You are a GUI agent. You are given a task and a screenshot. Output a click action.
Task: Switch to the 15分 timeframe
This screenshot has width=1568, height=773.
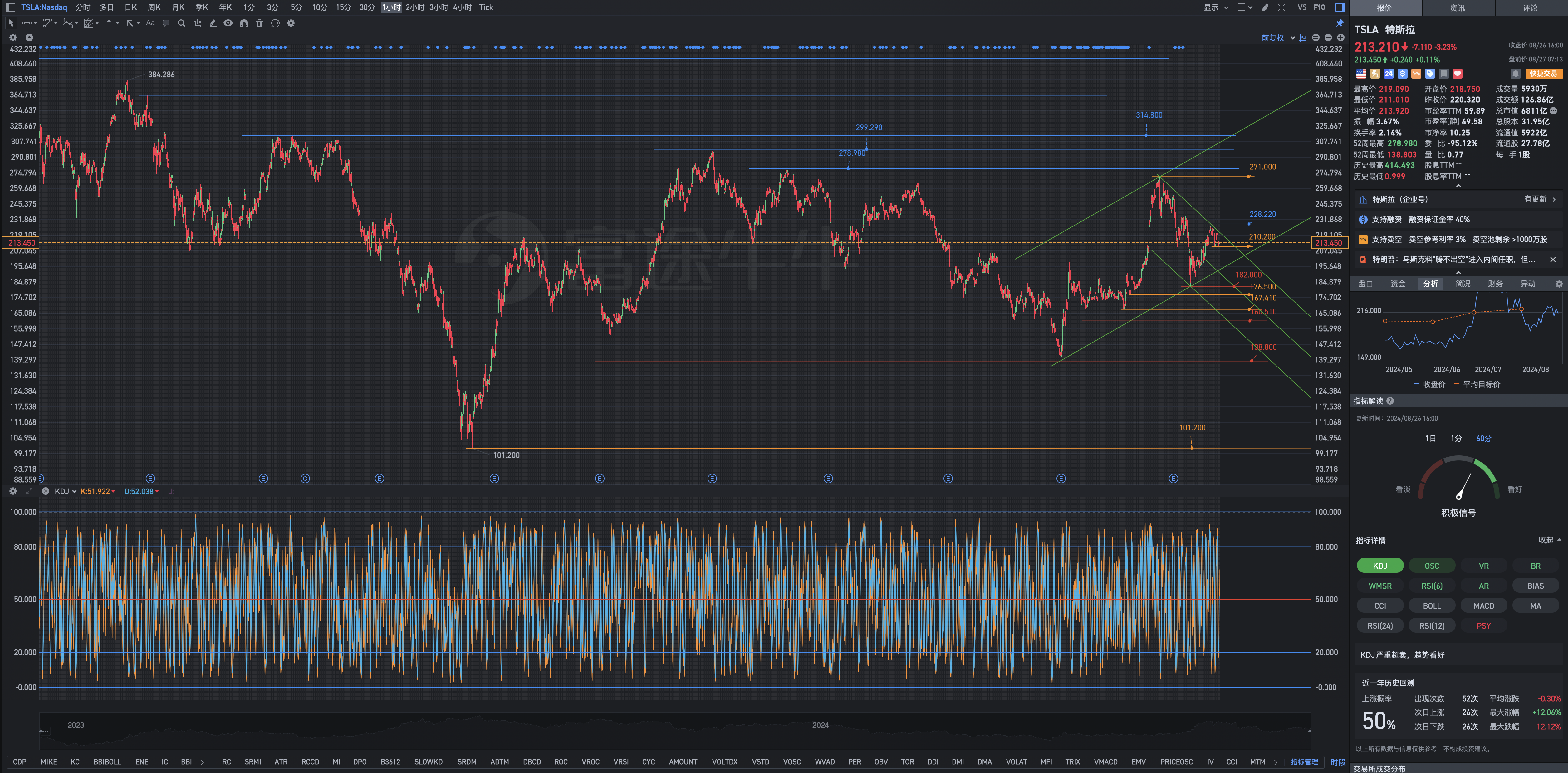[x=343, y=7]
